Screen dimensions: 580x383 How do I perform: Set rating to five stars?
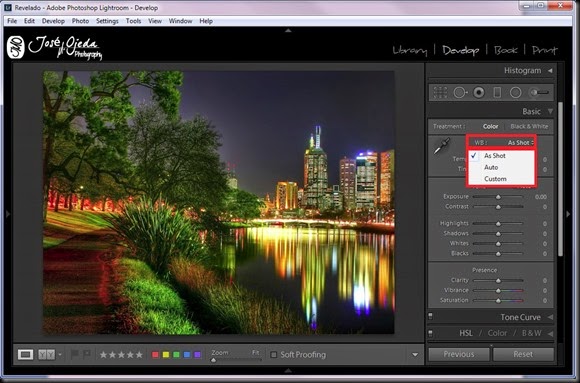point(139,355)
